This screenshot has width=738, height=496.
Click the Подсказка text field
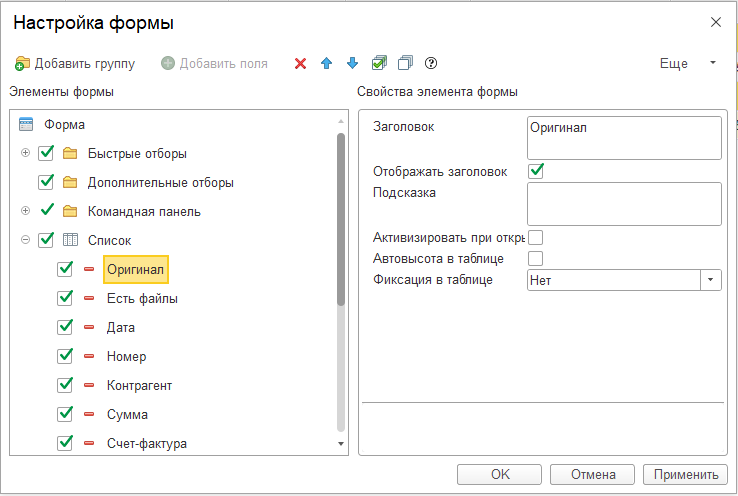tap(624, 204)
